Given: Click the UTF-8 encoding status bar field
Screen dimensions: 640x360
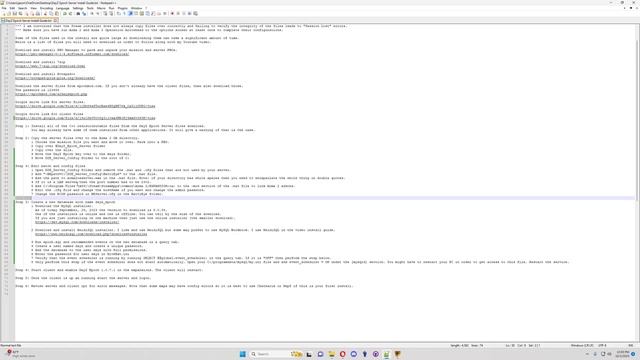Looking at the screenshot, I should coord(602,345).
